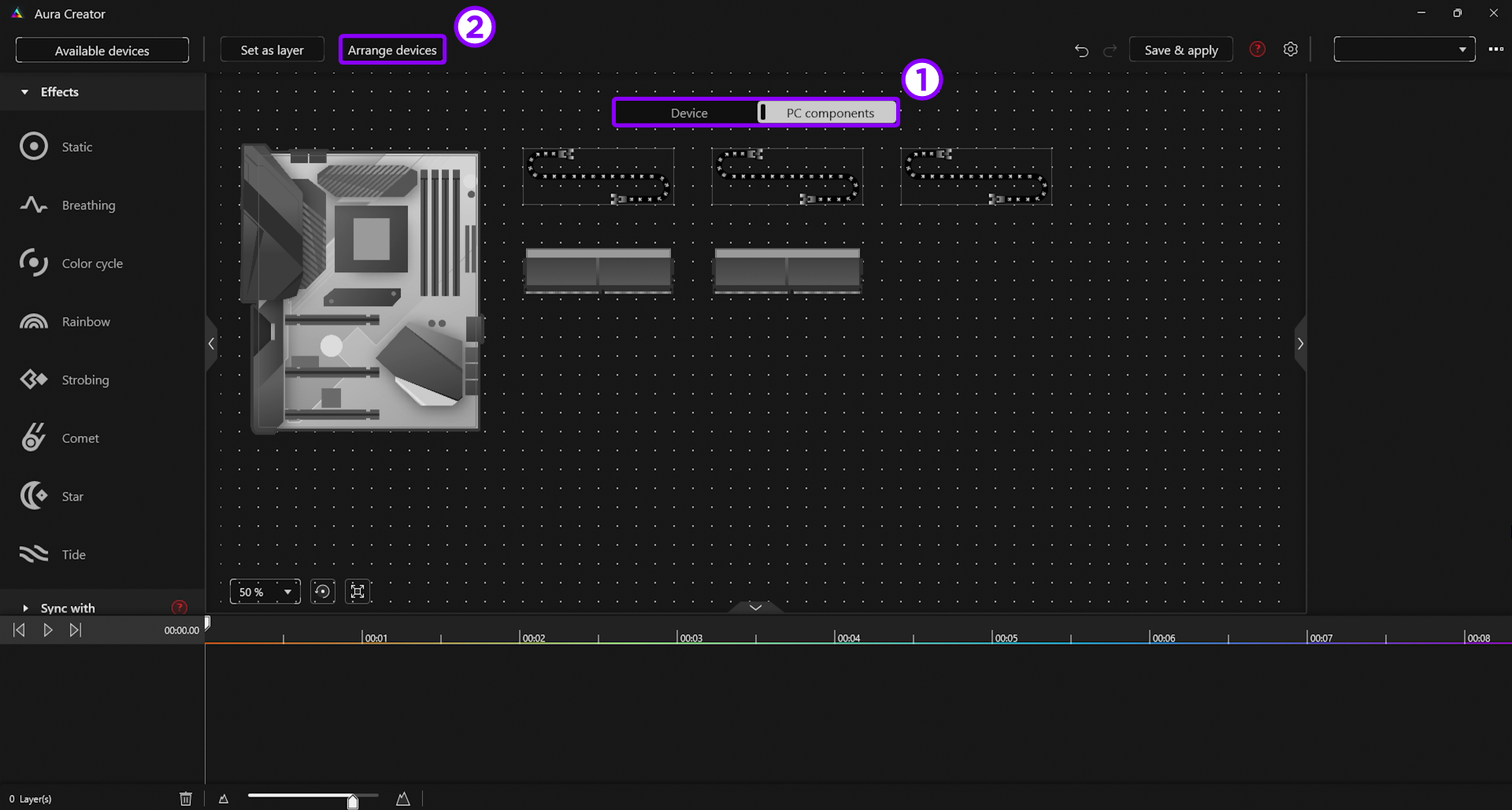
Task: Select the Strobing effect
Action: 65,379
